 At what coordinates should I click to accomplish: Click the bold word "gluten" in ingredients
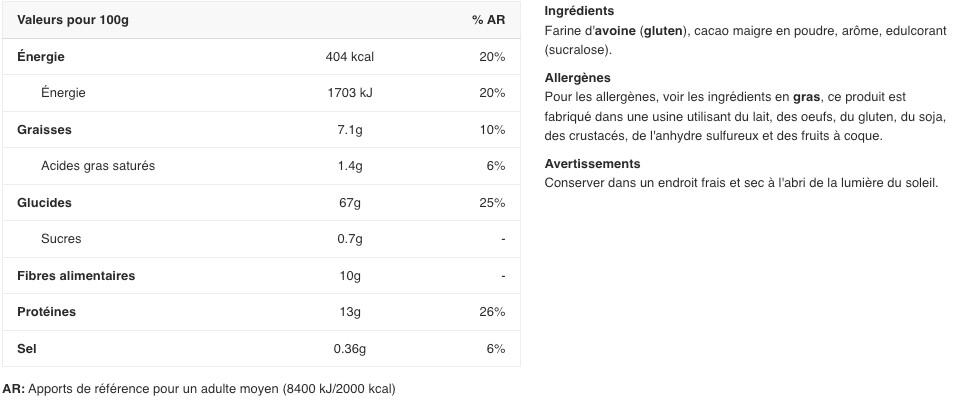tap(665, 31)
